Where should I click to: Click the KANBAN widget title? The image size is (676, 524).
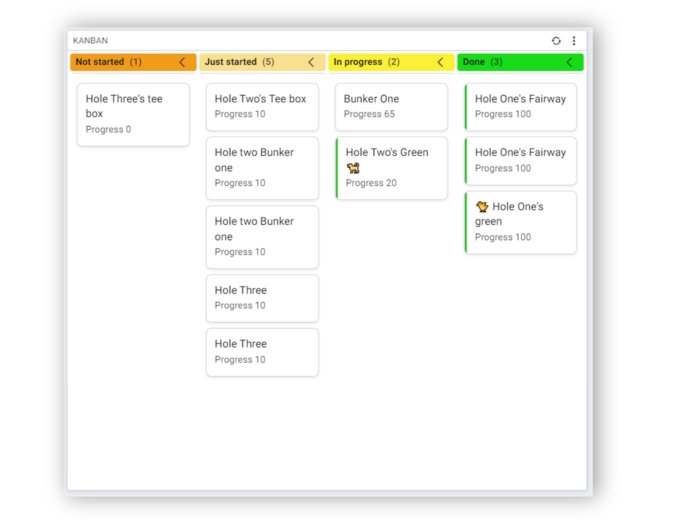pos(91,41)
